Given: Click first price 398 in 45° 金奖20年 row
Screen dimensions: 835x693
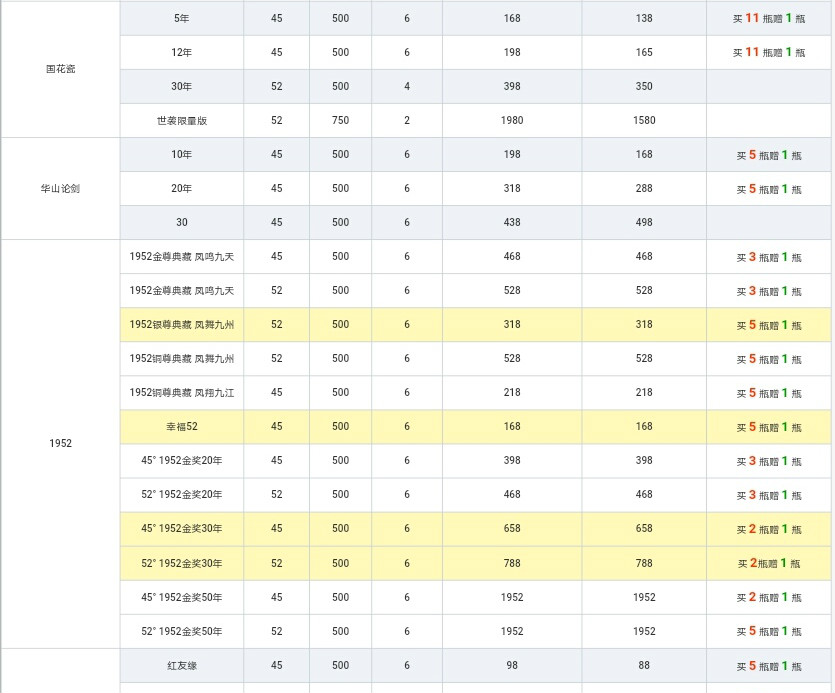Looking at the screenshot, I should 512,461.
